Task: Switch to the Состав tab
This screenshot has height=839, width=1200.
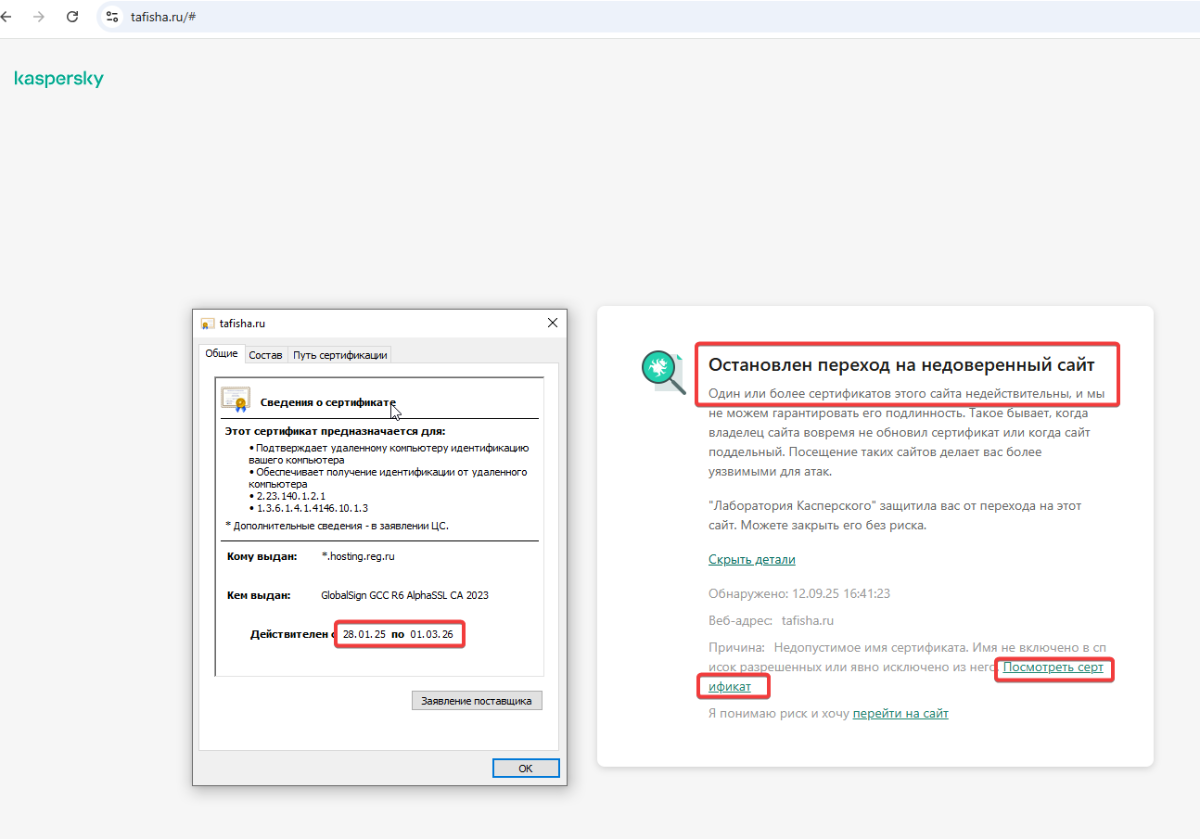Action: click(266, 355)
